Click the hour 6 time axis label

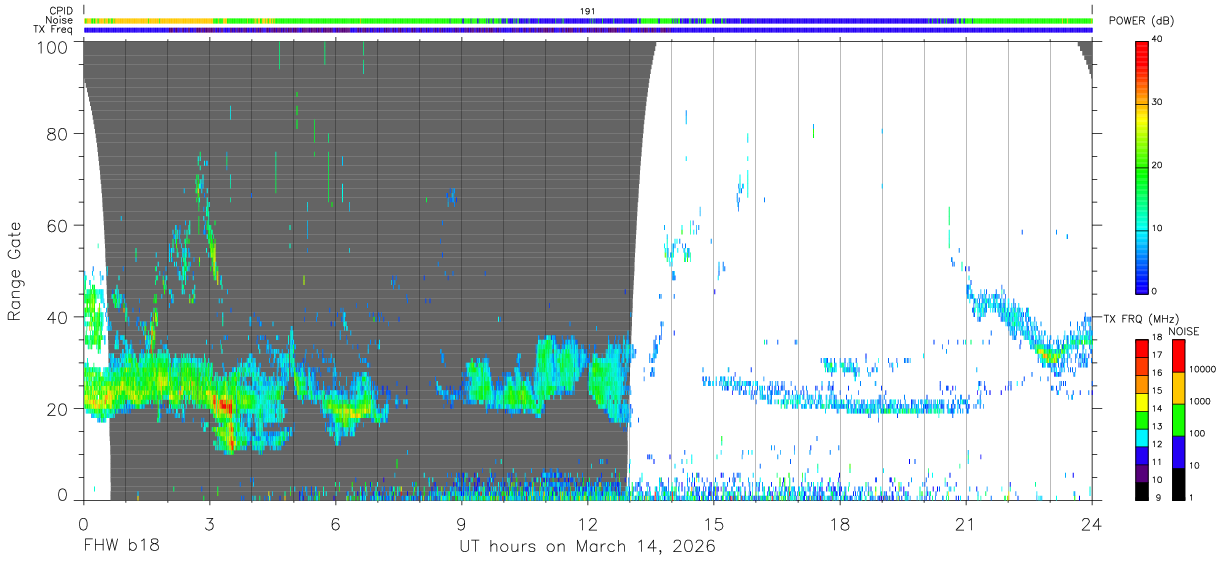(x=335, y=523)
